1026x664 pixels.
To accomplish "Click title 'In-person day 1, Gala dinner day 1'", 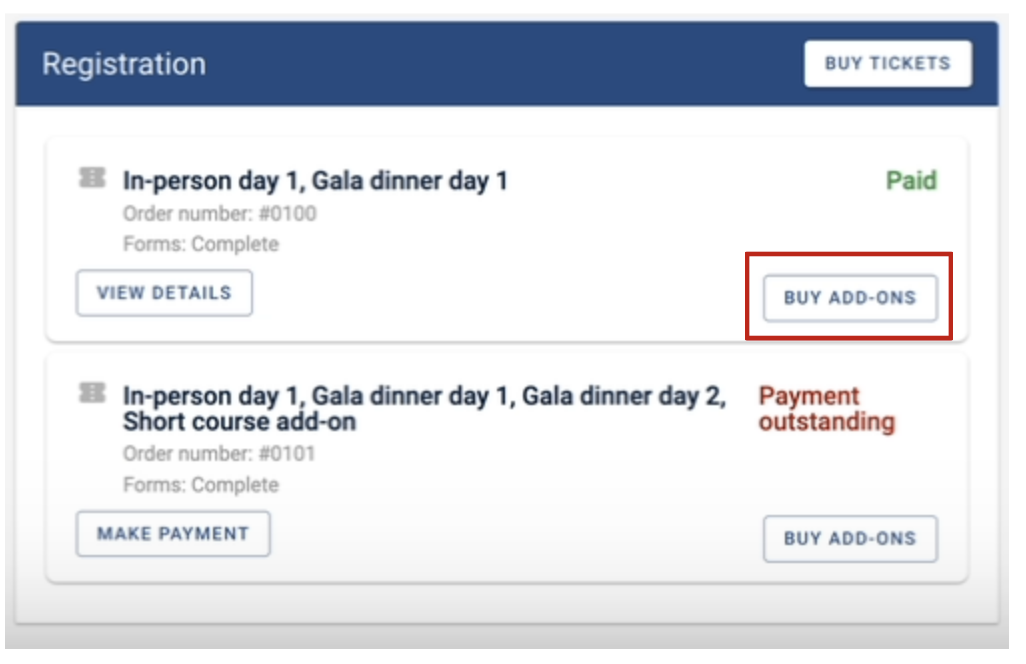I will coord(315,181).
